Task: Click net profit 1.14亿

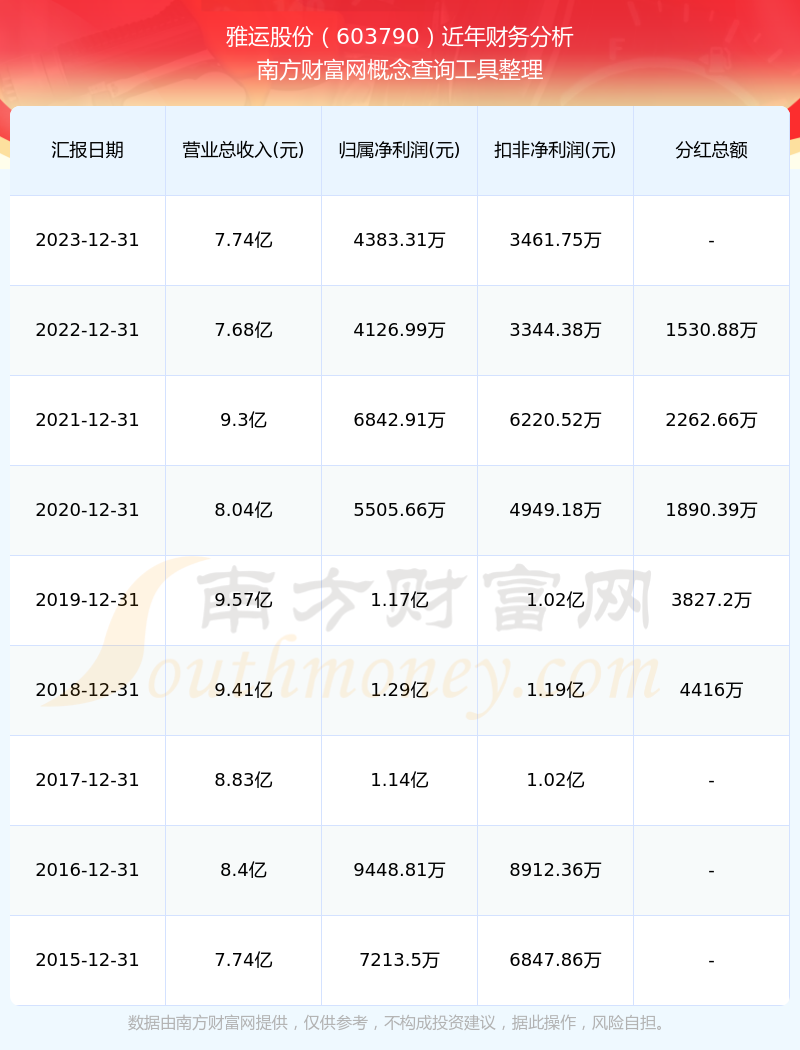Action: tap(400, 780)
